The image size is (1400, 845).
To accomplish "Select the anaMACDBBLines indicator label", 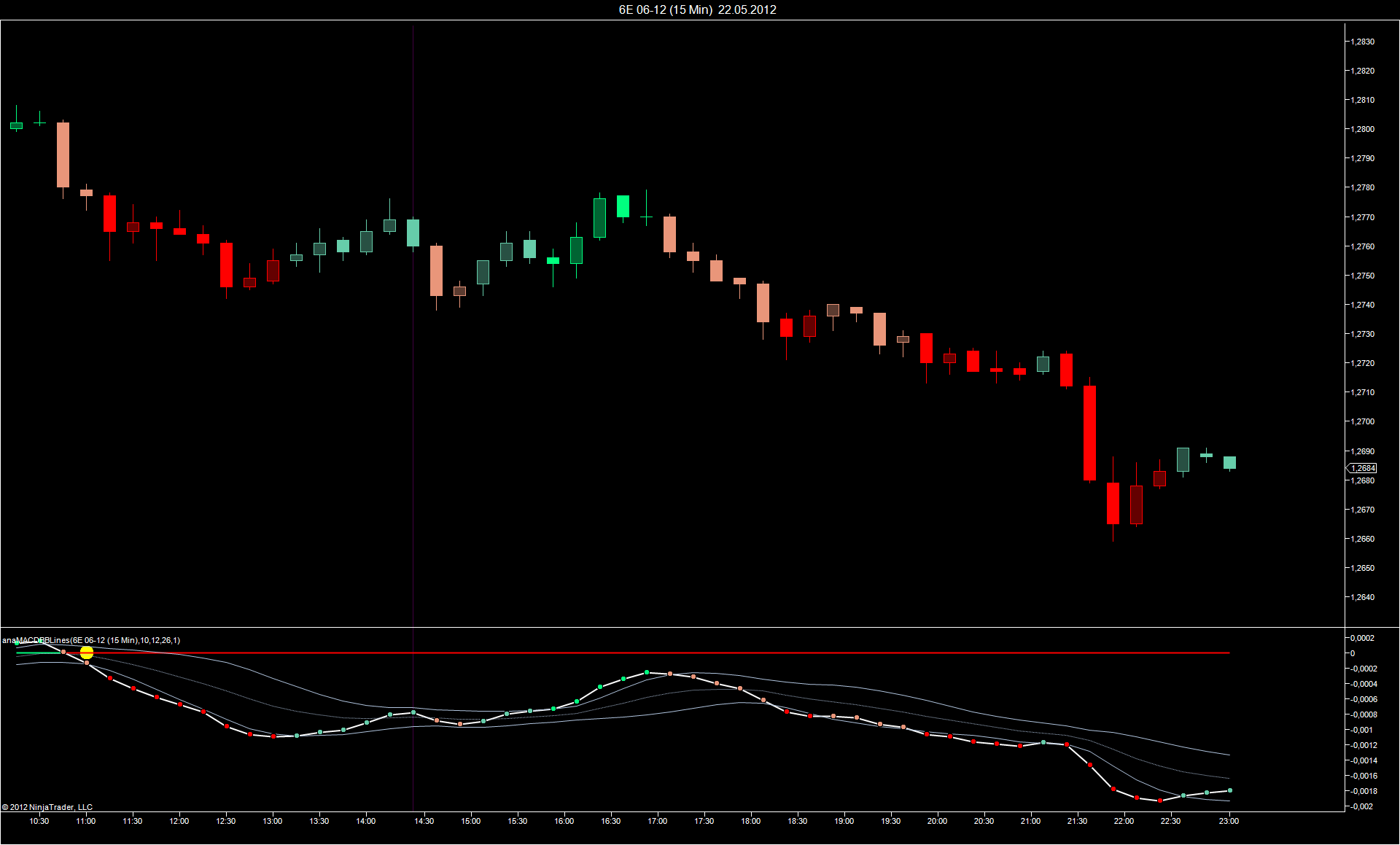I will [x=91, y=640].
